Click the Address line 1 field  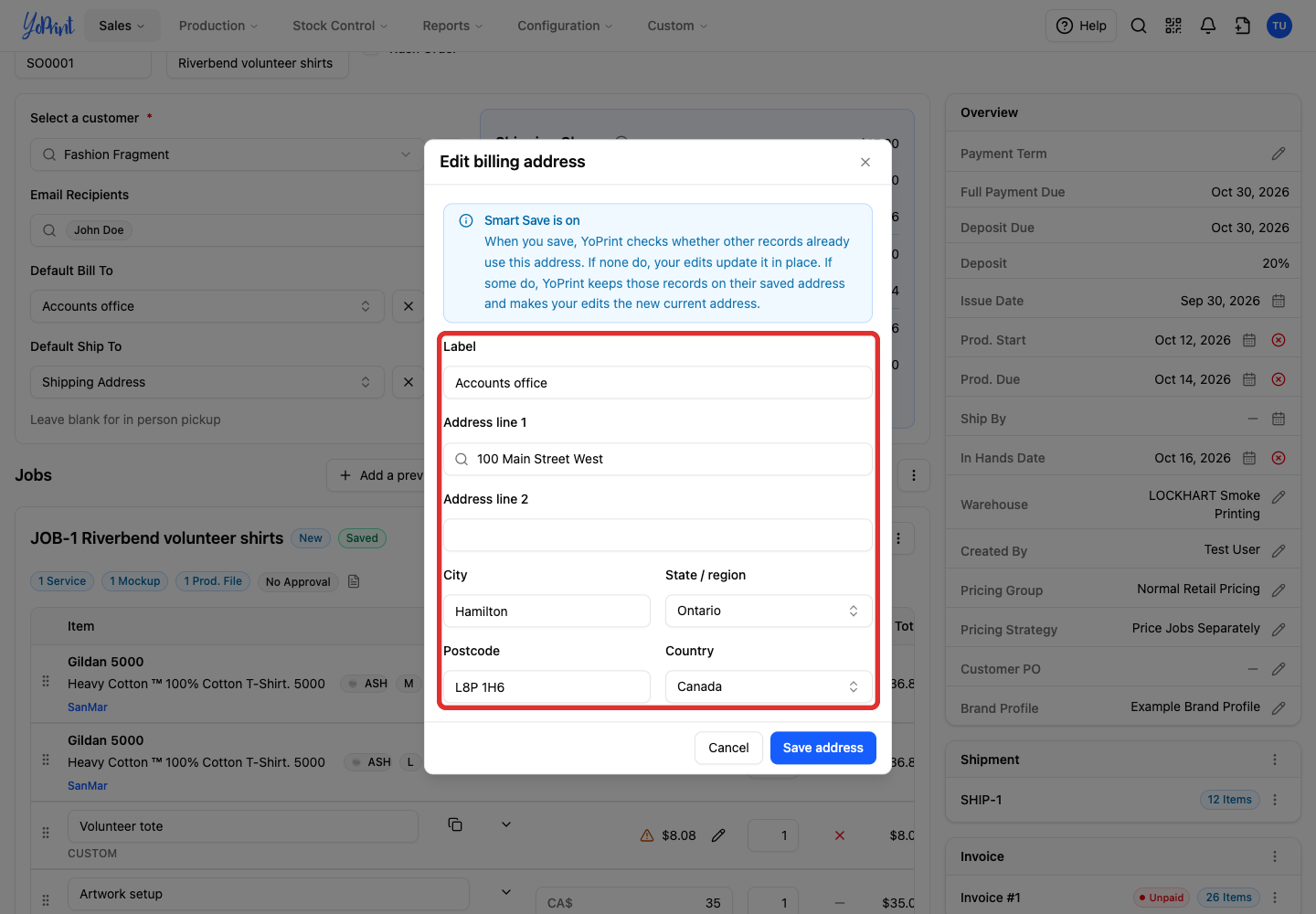[x=658, y=459]
